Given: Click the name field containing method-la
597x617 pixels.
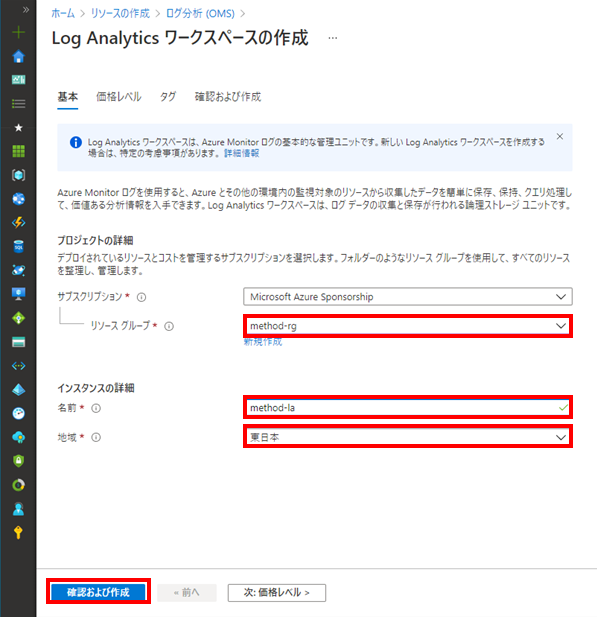Looking at the screenshot, I should (x=408, y=408).
